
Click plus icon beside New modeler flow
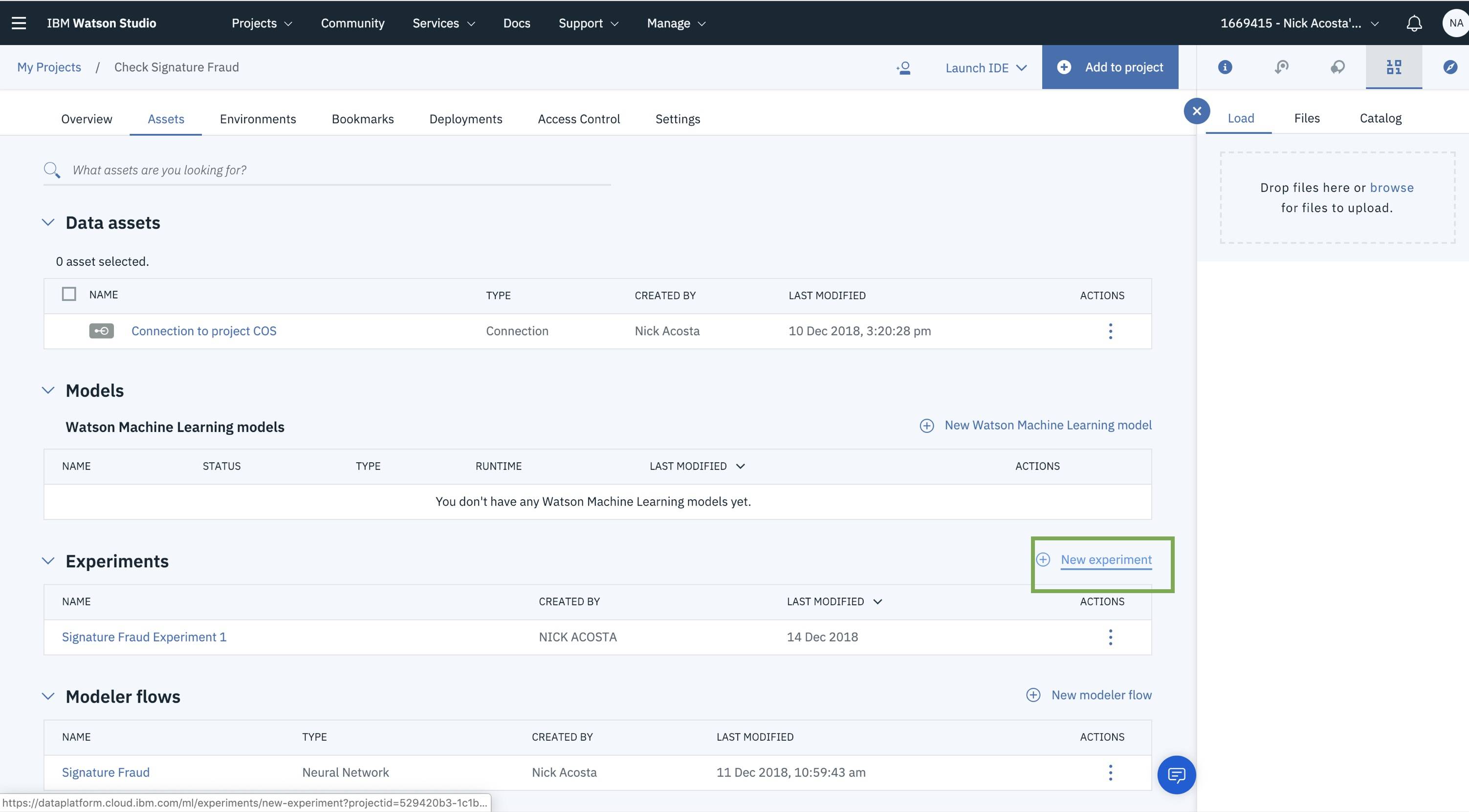(x=1033, y=695)
